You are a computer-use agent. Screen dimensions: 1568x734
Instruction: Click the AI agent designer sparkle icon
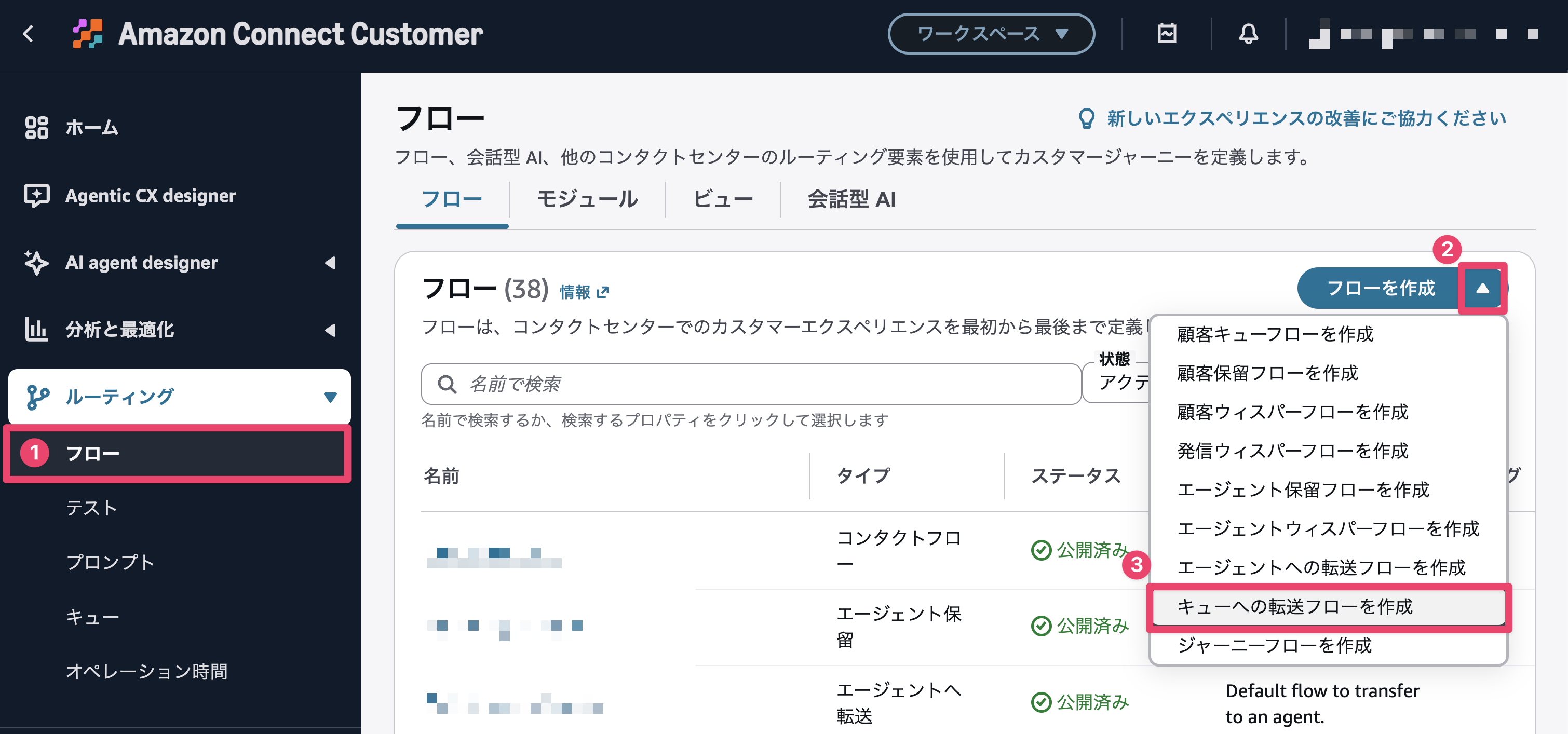click(36, 262)
